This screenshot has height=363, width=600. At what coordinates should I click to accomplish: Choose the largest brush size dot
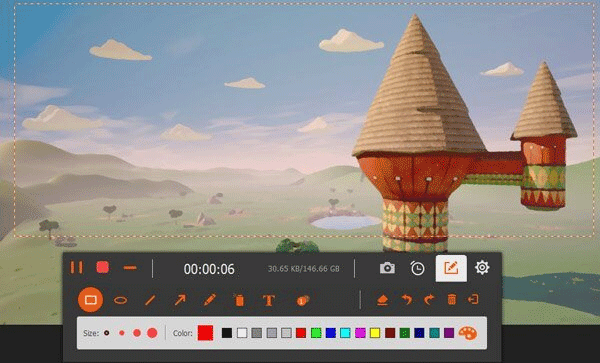tap(152, 333)
